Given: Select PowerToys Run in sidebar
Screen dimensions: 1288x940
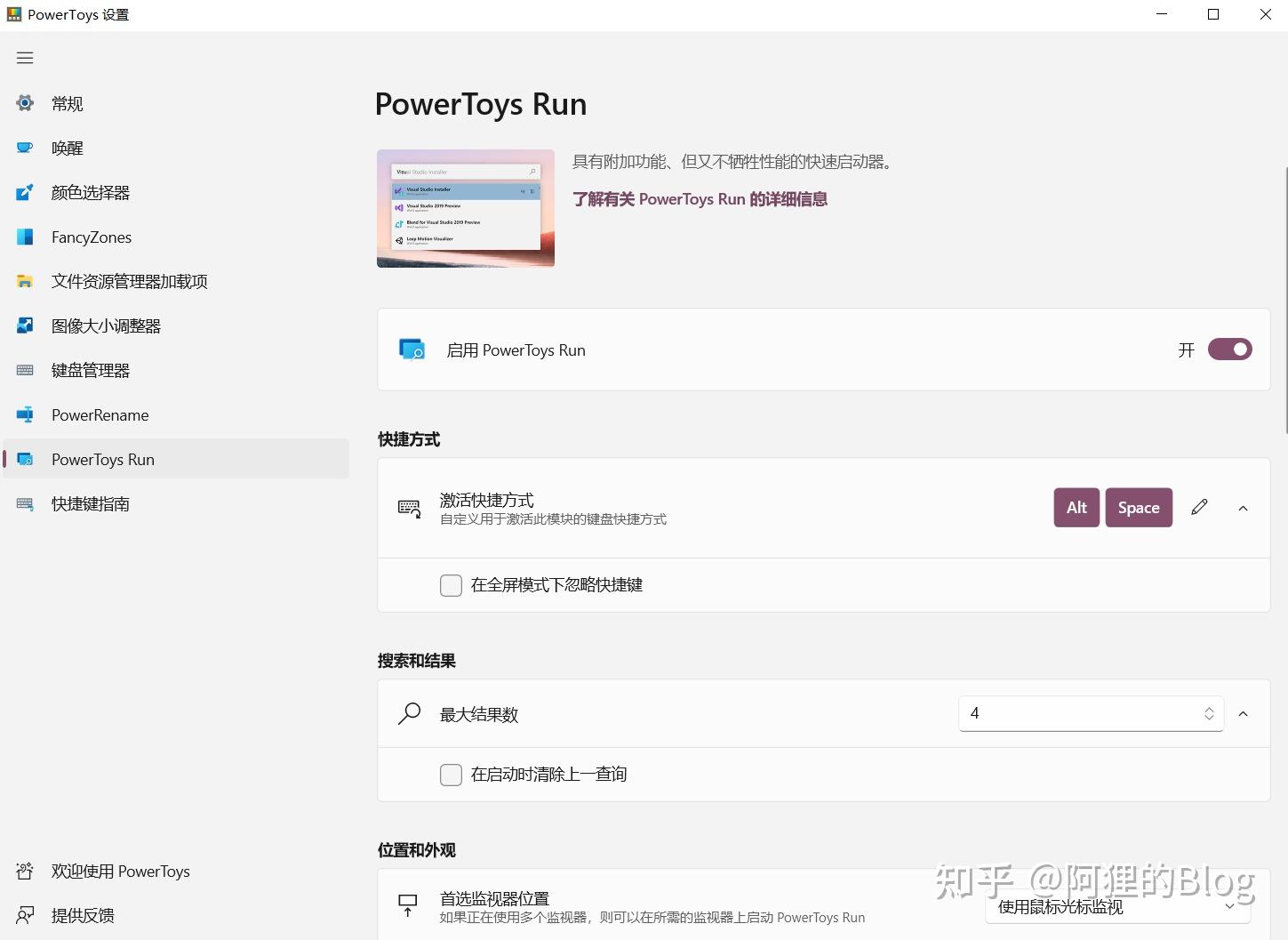Looking at the screenshot, I should click(x=176, y=459).
